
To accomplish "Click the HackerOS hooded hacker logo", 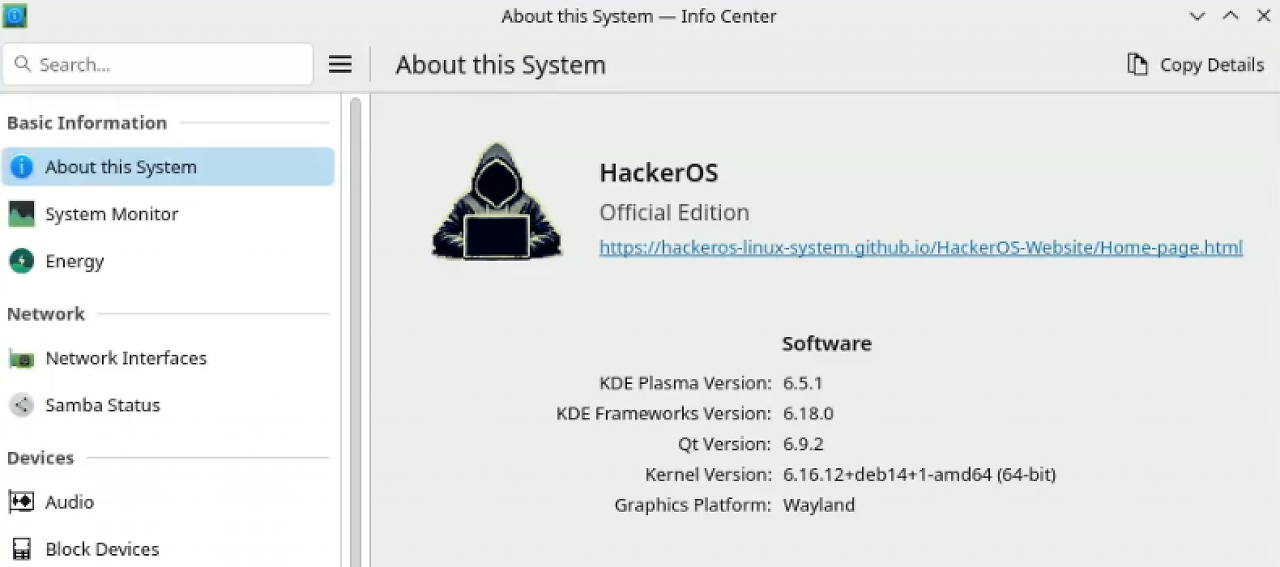I will 496,203.
